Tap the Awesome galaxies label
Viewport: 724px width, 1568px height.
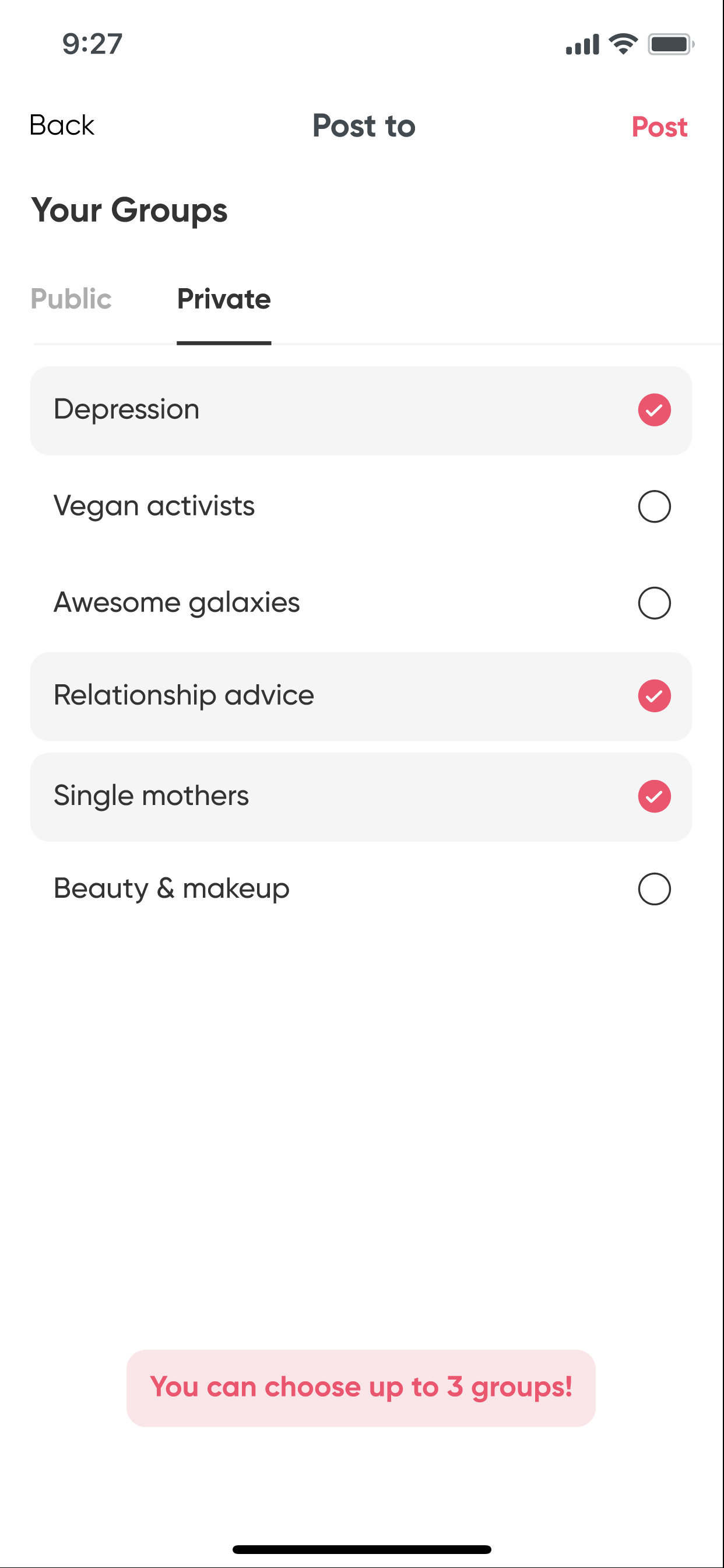pyautogui.click(x=177, y=603)
